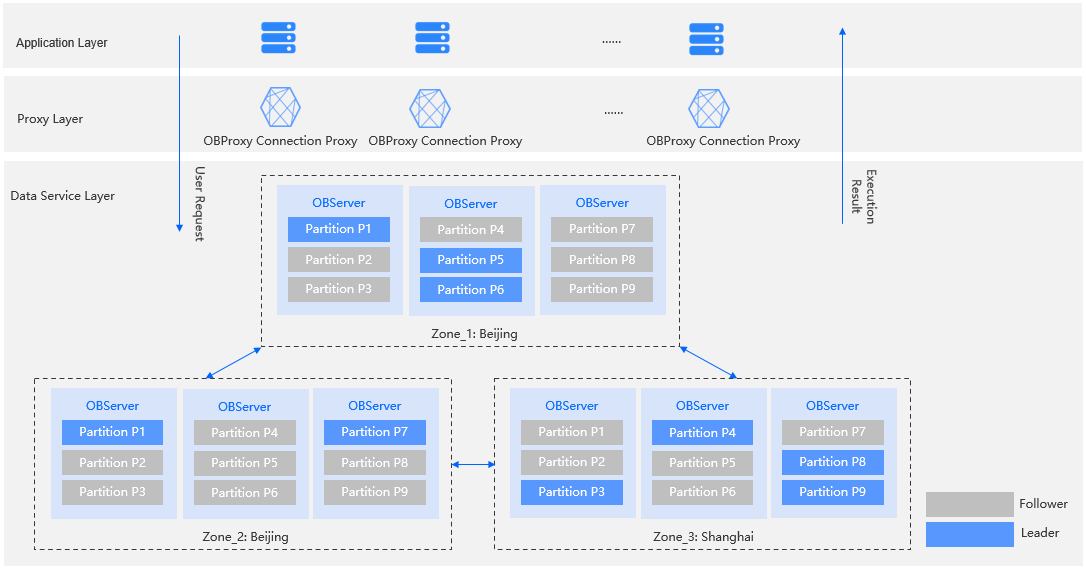
Task: Click the ellipsis in the Proxy Layer row
Action: click(614, 113)
